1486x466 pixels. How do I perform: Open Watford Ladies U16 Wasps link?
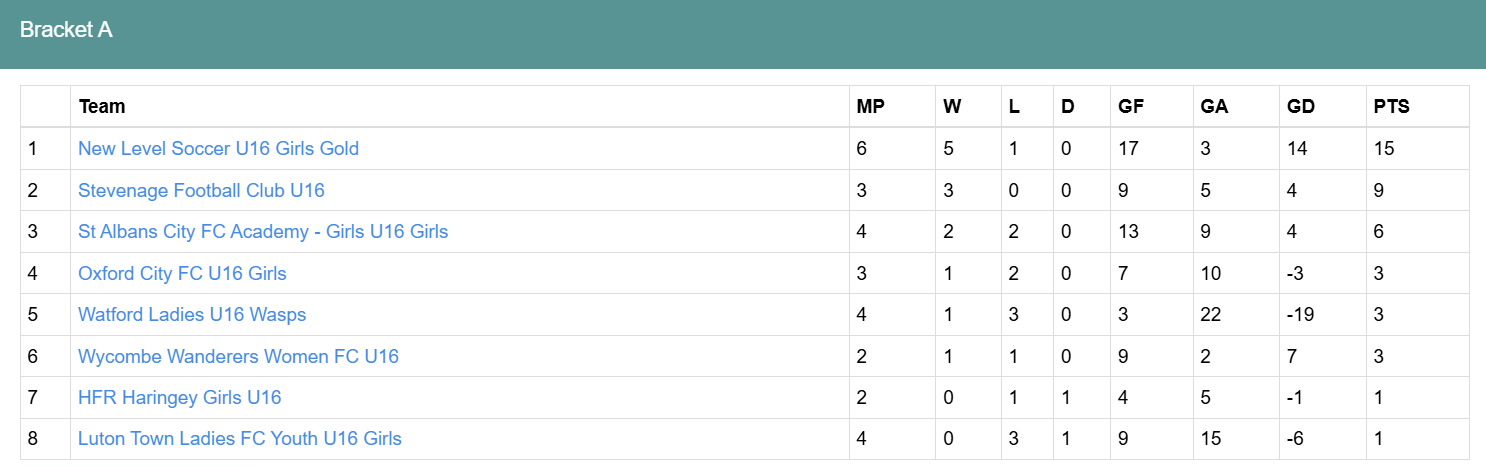[192, 315]
